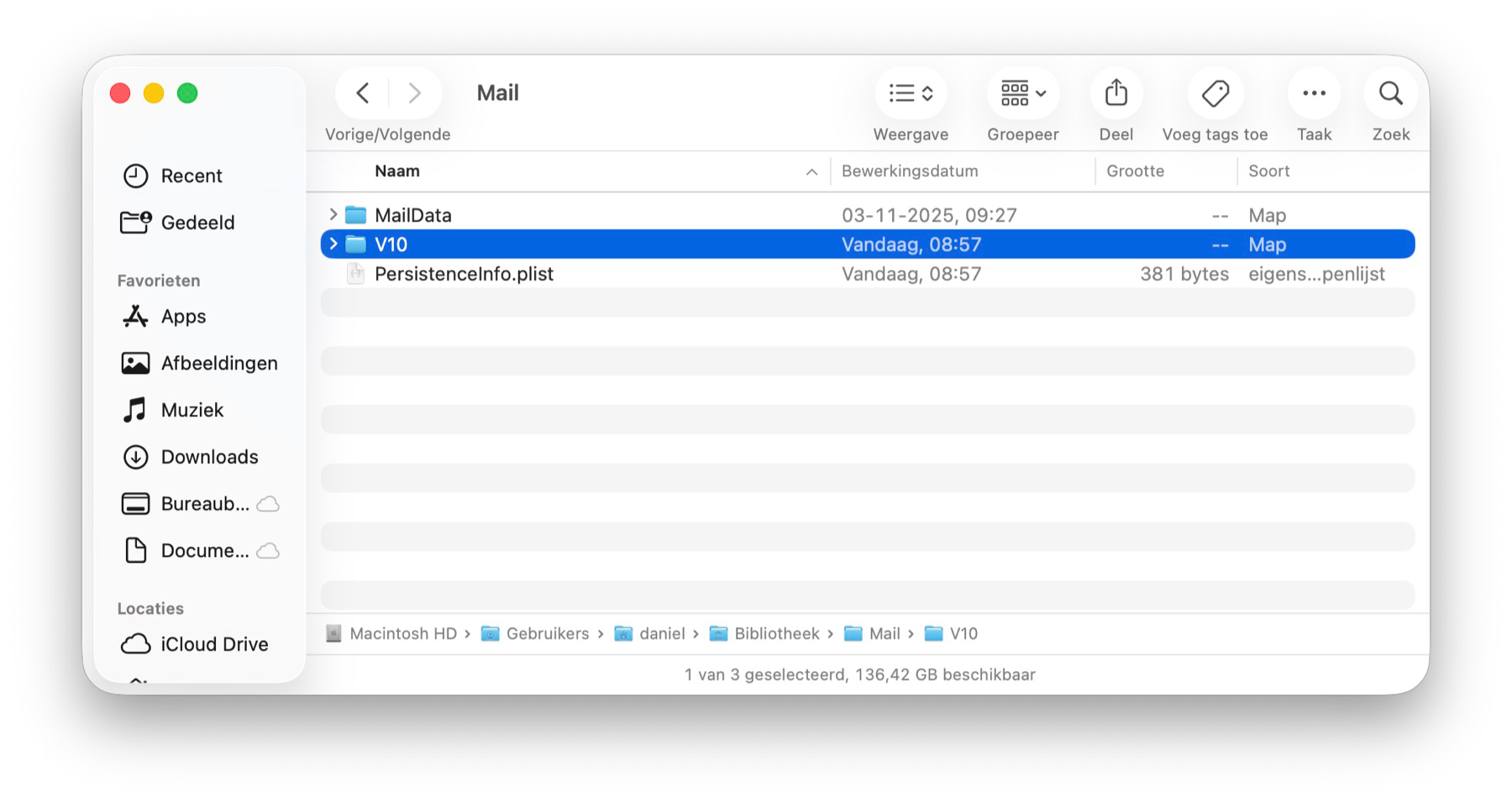
Task: Click the Locaties section header
Action: [x=150, y=609]
